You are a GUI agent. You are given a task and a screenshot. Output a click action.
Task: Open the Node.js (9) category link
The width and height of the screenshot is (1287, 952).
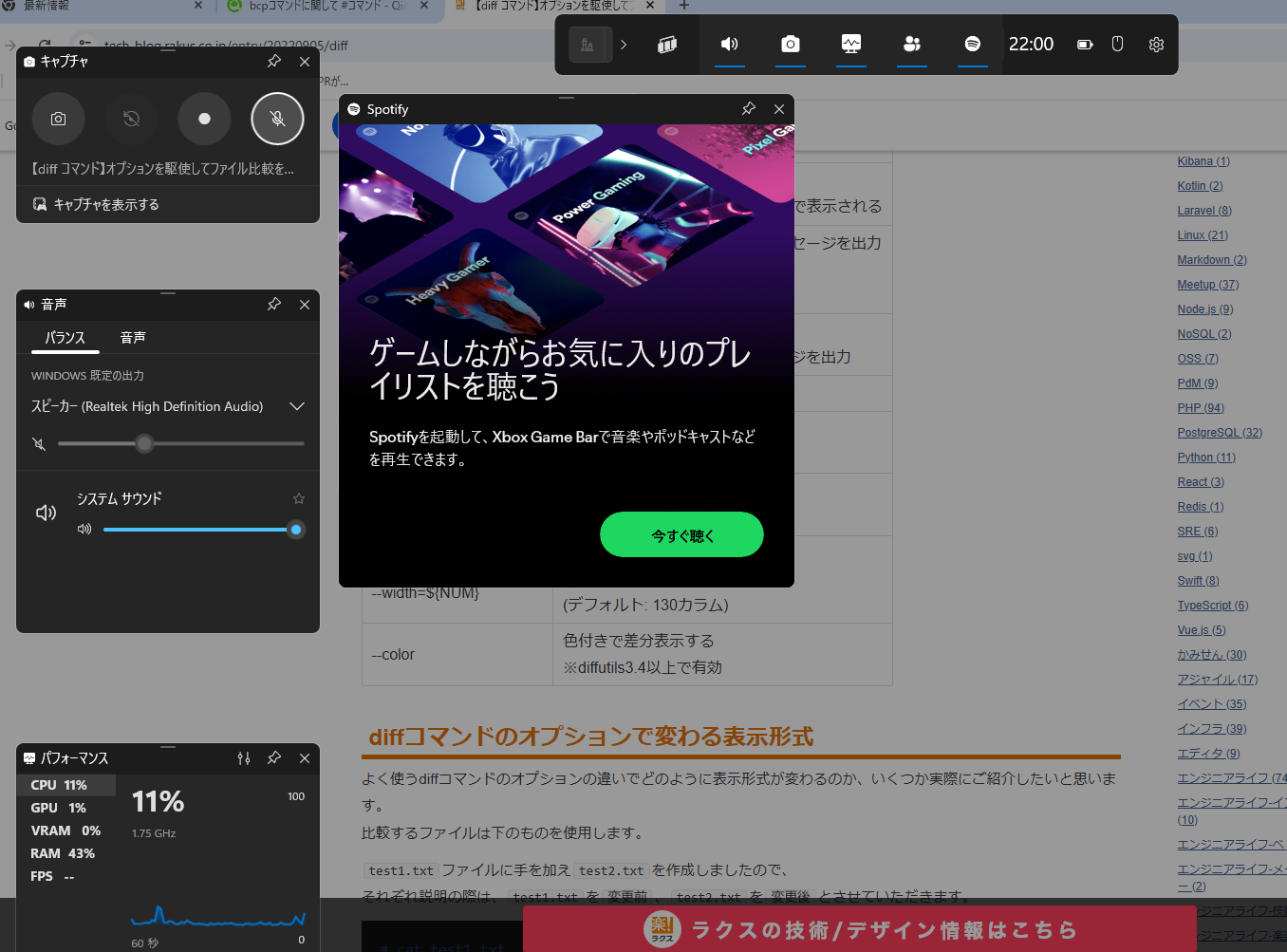(x=1205, y=309)
